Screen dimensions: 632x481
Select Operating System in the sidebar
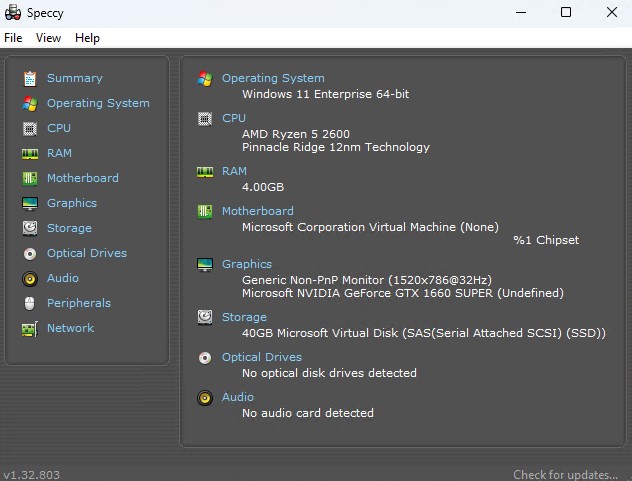coord(98,103)
